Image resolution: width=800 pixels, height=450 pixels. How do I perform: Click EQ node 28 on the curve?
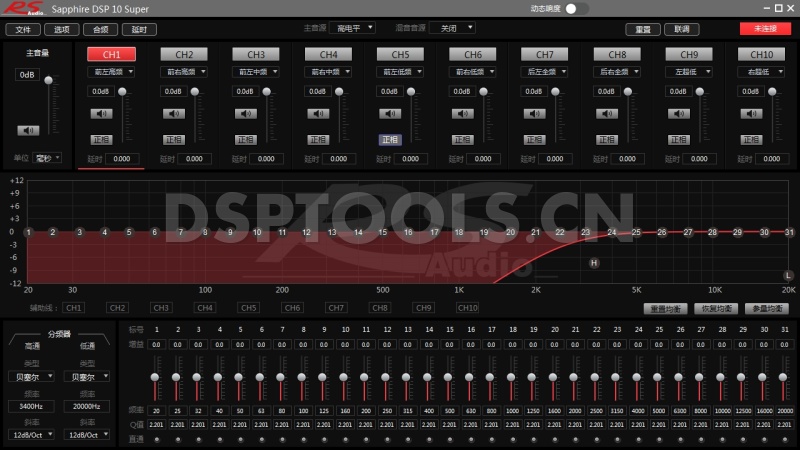(x=712, y=232)
